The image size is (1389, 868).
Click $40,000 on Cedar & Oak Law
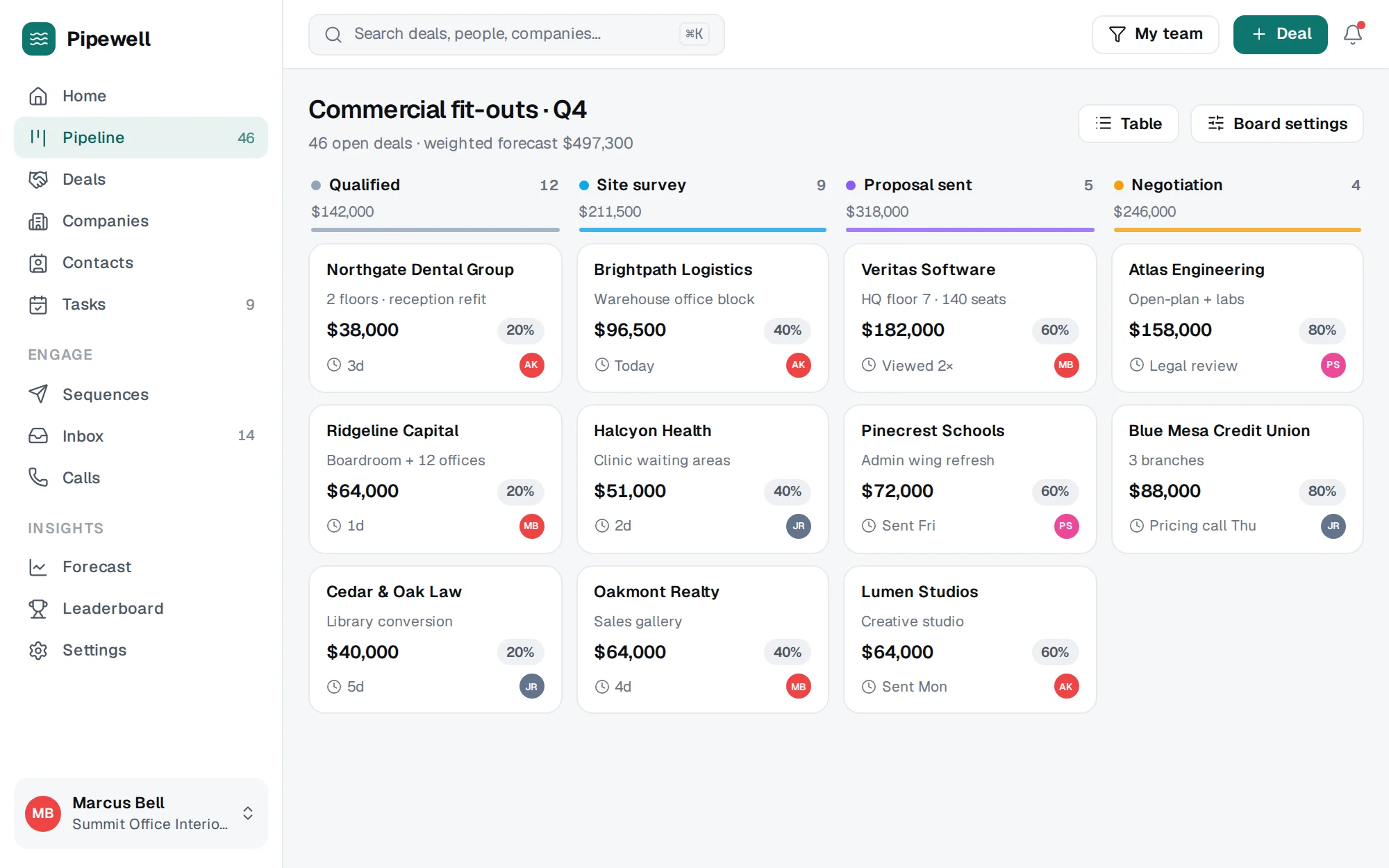(x=363, y=652)
